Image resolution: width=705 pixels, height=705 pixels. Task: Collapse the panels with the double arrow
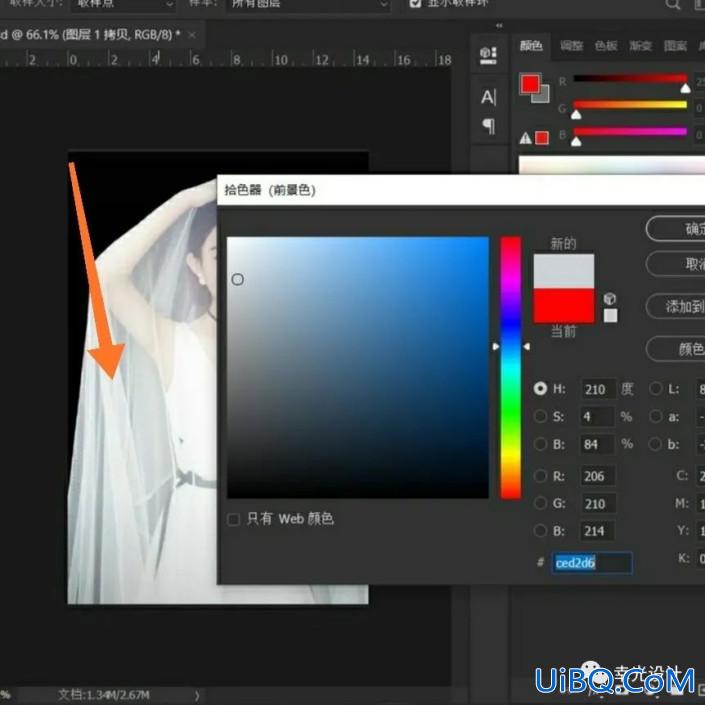pos(499,26)
